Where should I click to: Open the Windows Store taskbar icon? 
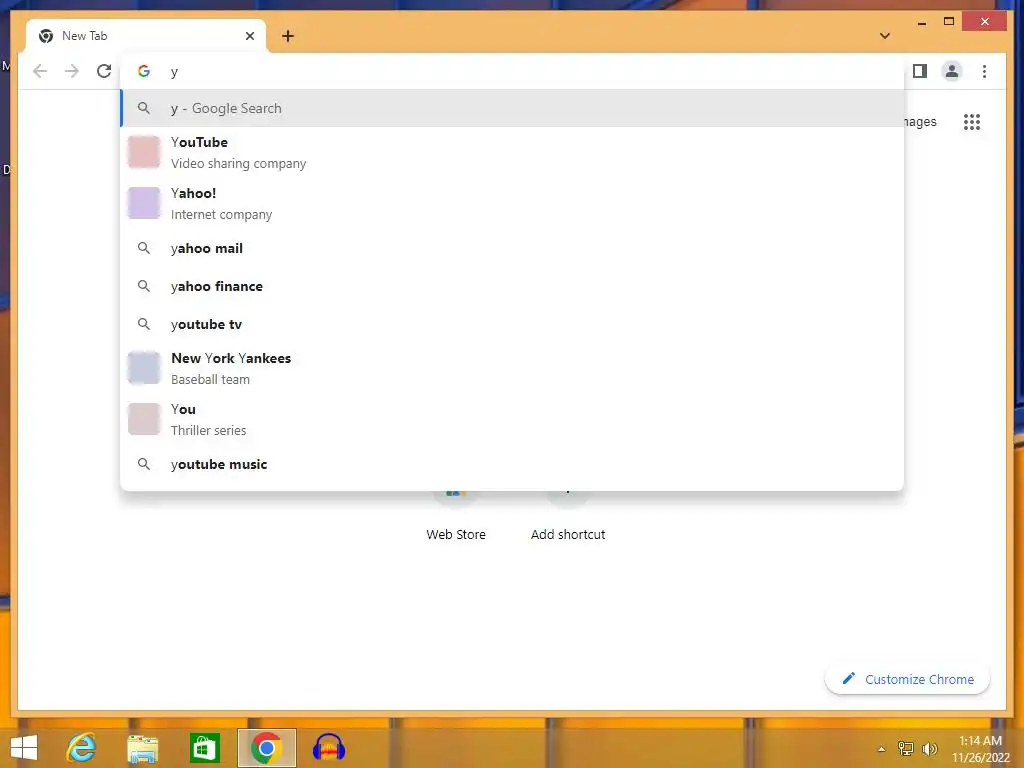point(204,748)
